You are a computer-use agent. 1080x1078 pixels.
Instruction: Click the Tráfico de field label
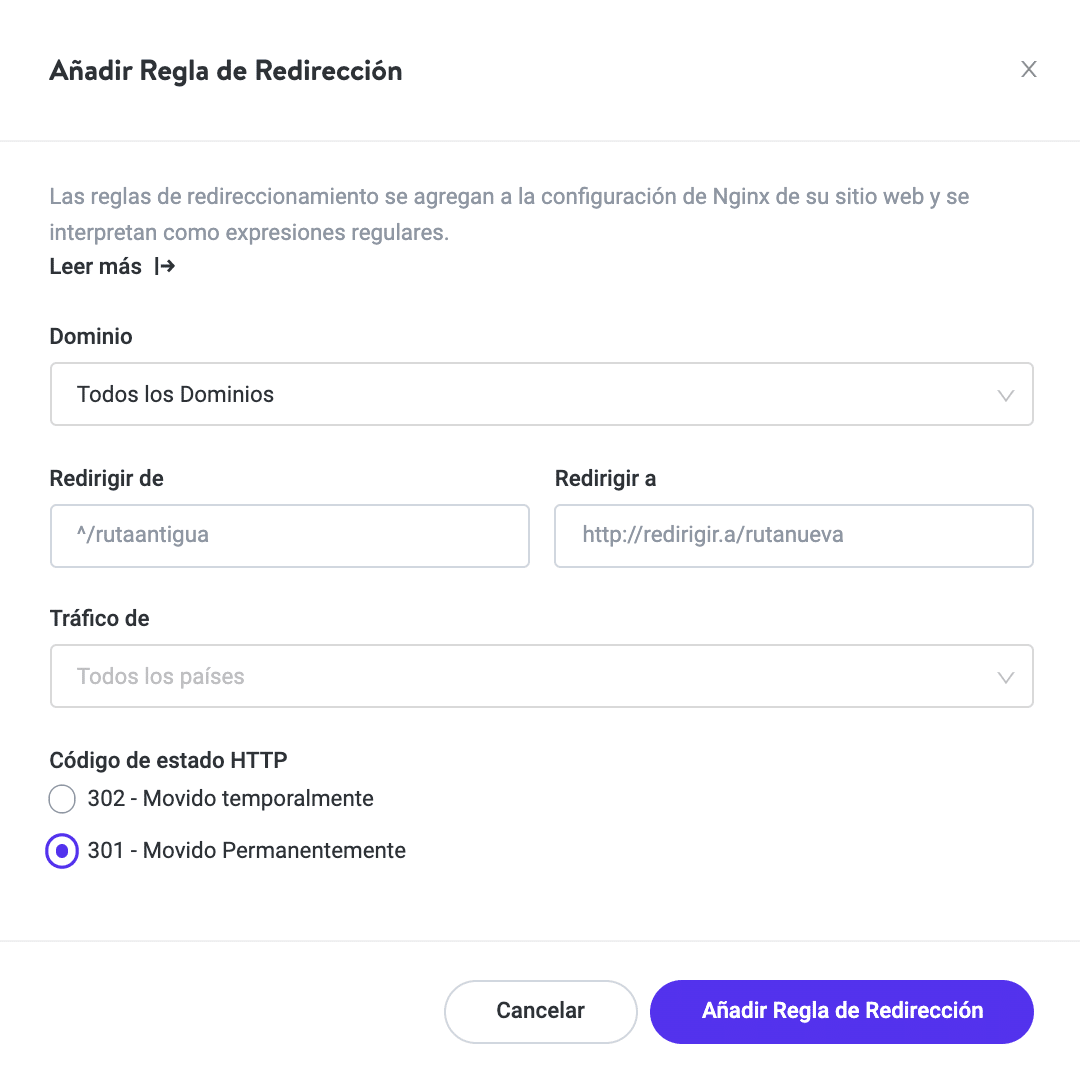[x=99, y=619]
